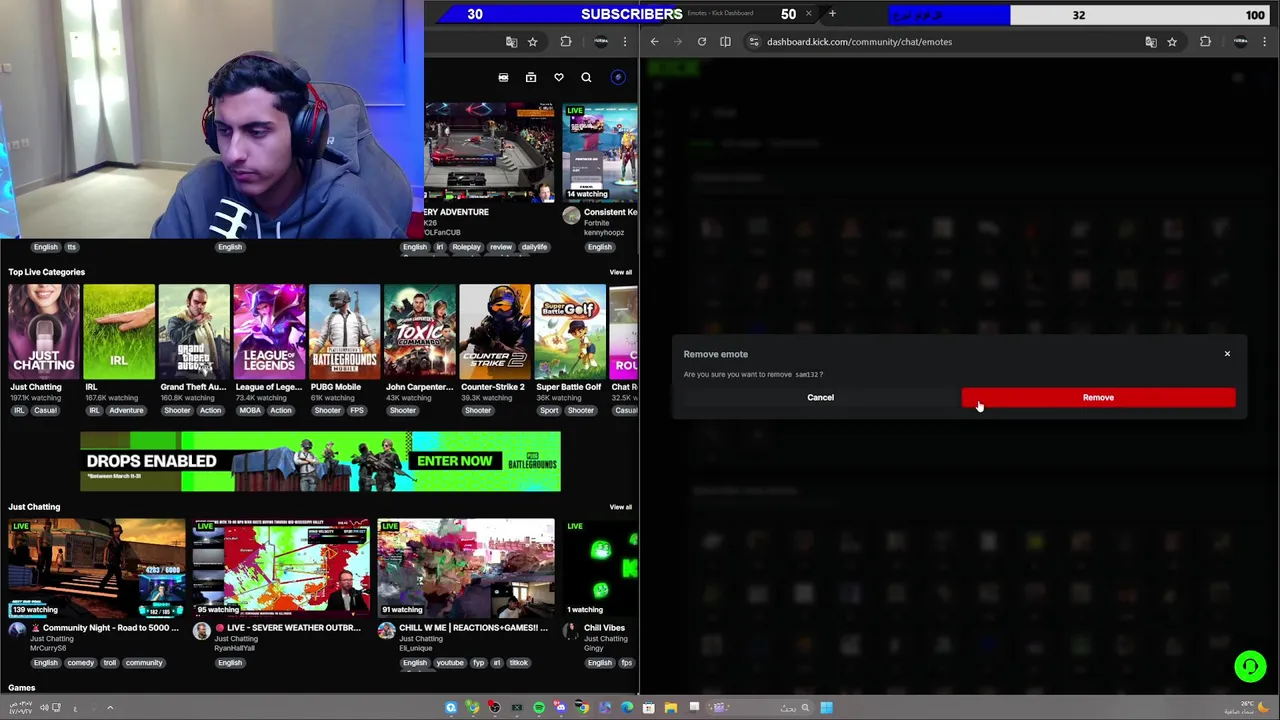Click the 'Roleplay' tag under featured stream
The width and height of the screenshot is (1280, 720).
(466, 247)
